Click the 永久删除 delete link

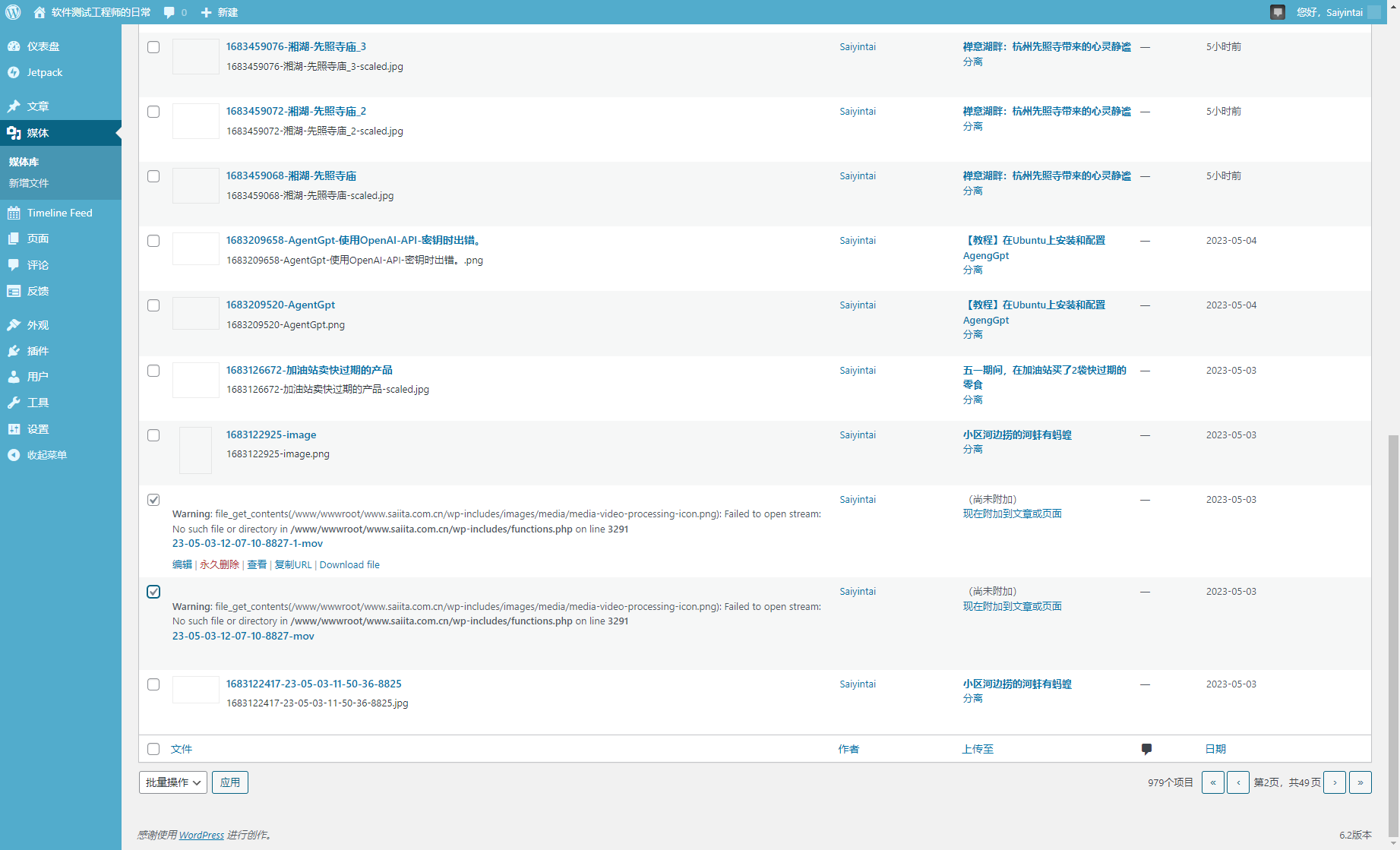(x=220, y=564)
